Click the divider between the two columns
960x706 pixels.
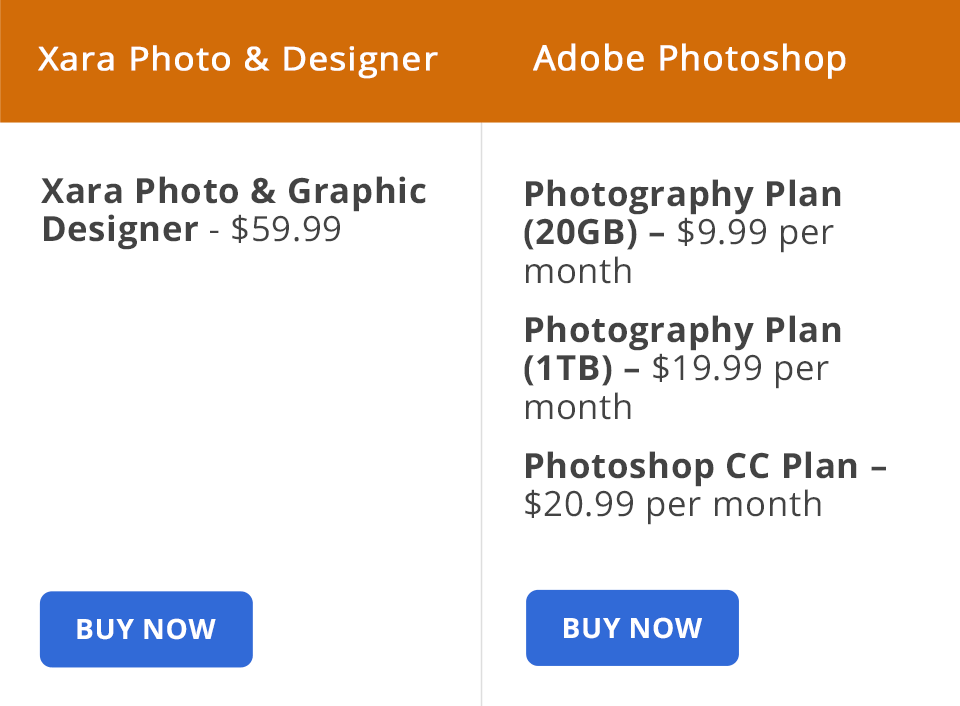coord(481,400)
